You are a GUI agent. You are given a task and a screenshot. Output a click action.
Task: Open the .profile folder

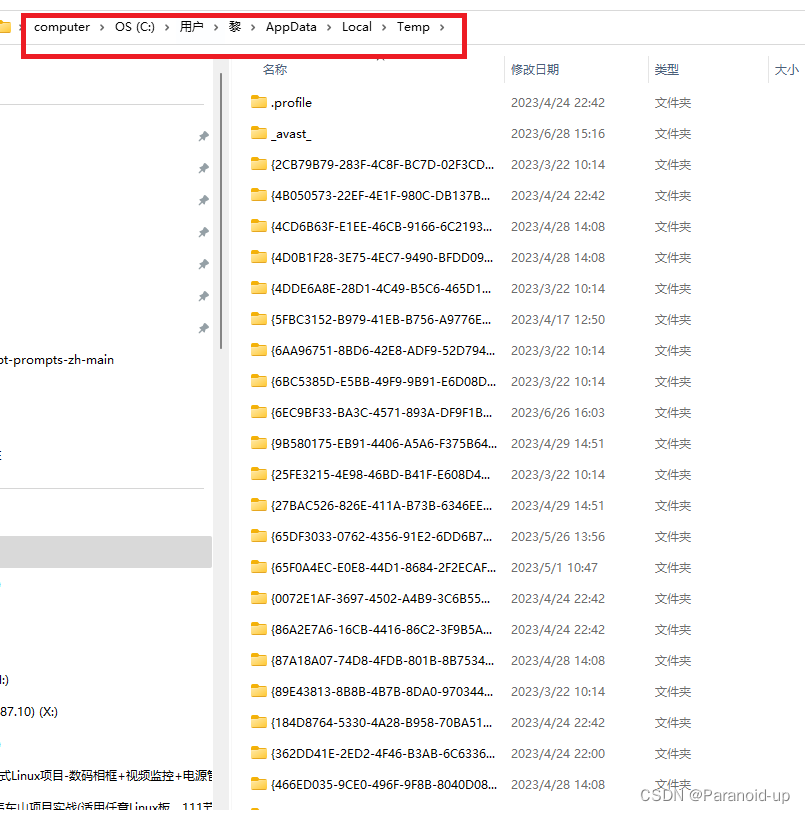click(288, 102)
